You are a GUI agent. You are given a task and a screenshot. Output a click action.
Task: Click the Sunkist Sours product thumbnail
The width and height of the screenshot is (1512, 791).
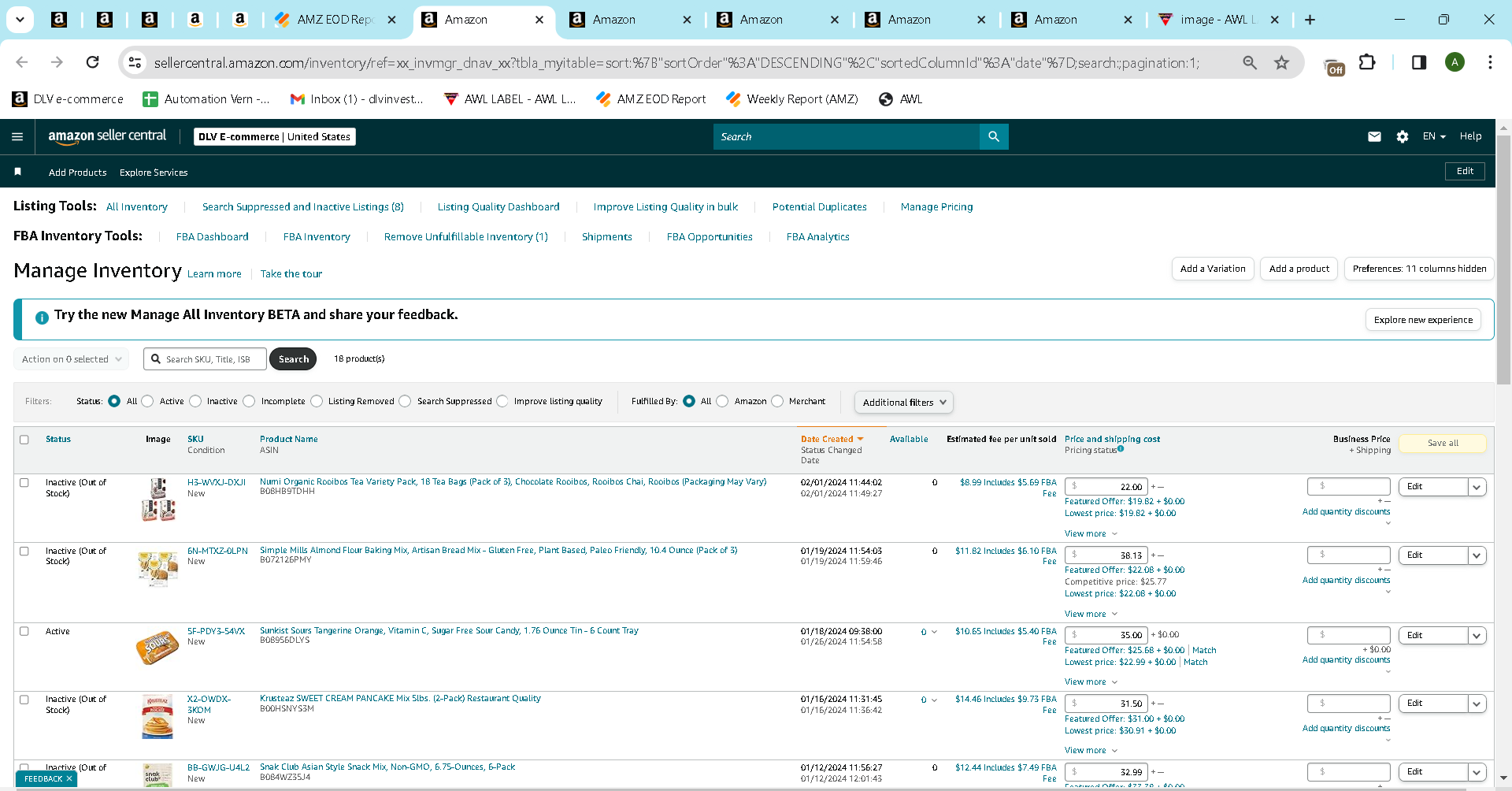pos(157,648)
